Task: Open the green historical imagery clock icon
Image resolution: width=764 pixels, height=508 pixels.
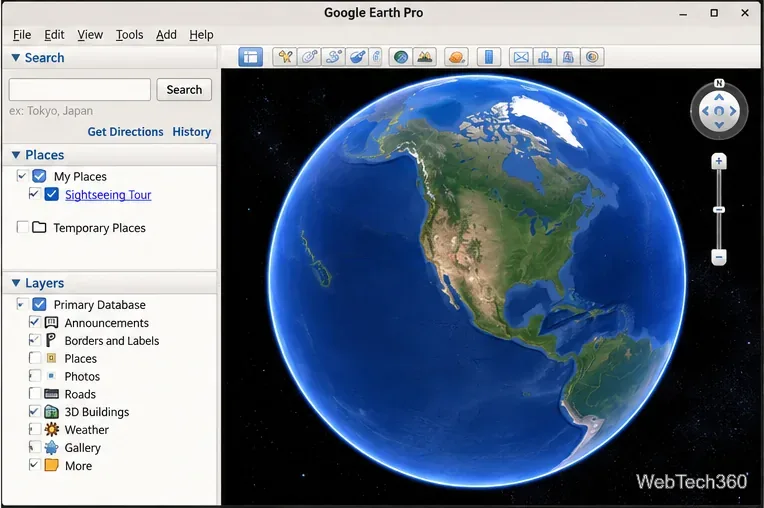Action: [x=401, y=57]
